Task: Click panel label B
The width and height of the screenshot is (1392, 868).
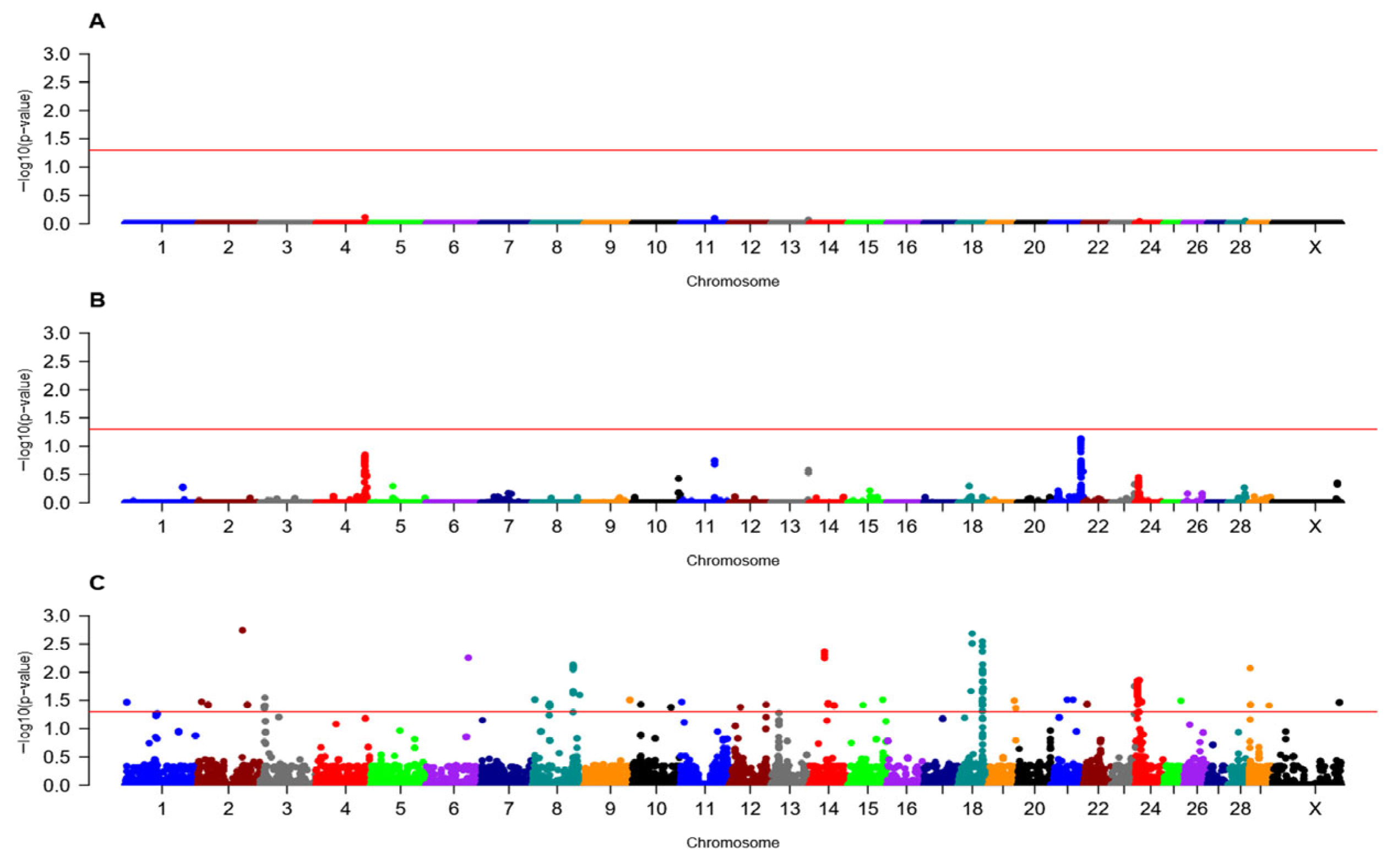Action: 97,299
